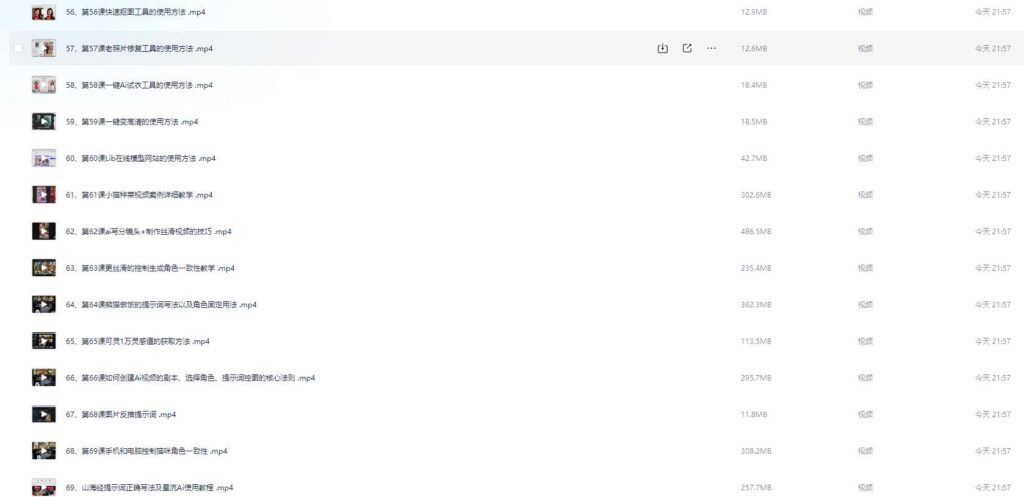Play the thumbnail of file 63

[43, 268]
